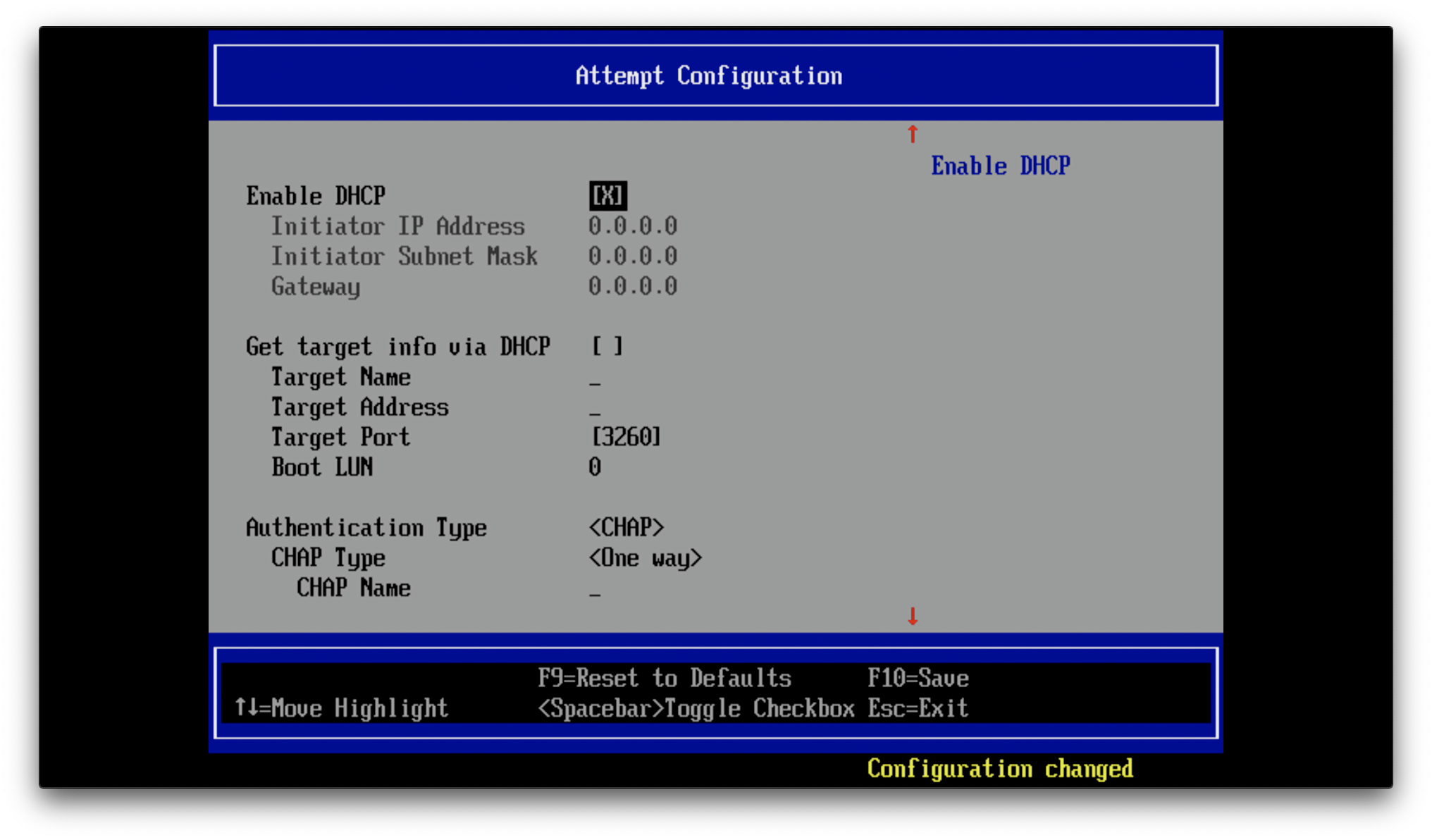Viewport: 1432px width, 840px height.
Task: Open the CHAP Type One way selector
Action: coord(646,558)
